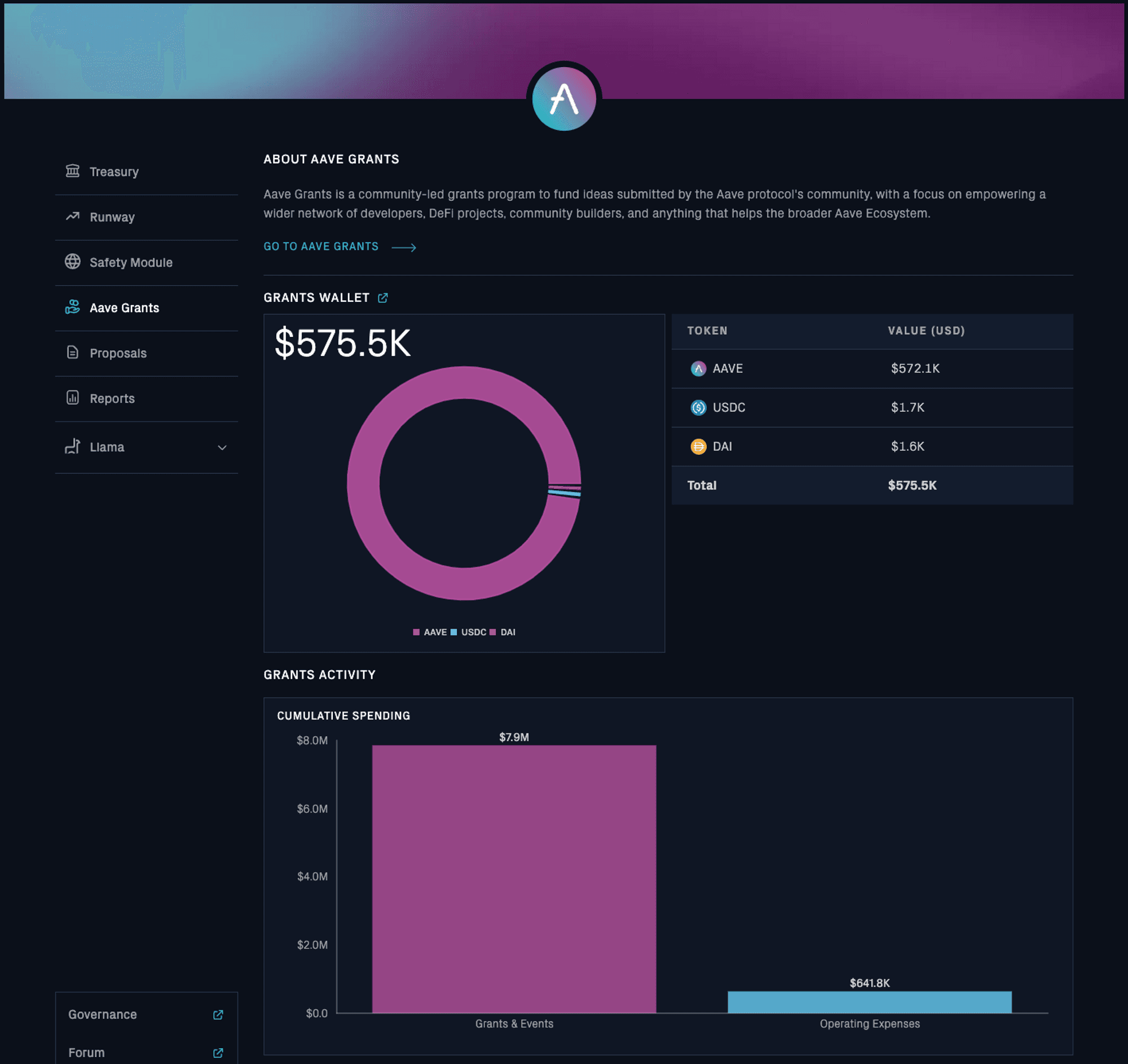Click the DAI token name in table

[722, 447]
